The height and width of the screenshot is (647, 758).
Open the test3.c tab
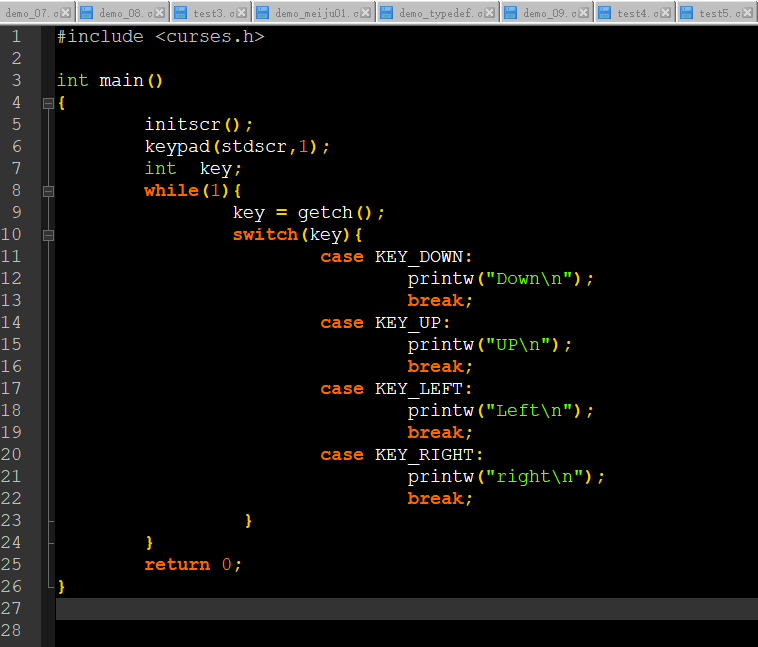pos(213,13)
